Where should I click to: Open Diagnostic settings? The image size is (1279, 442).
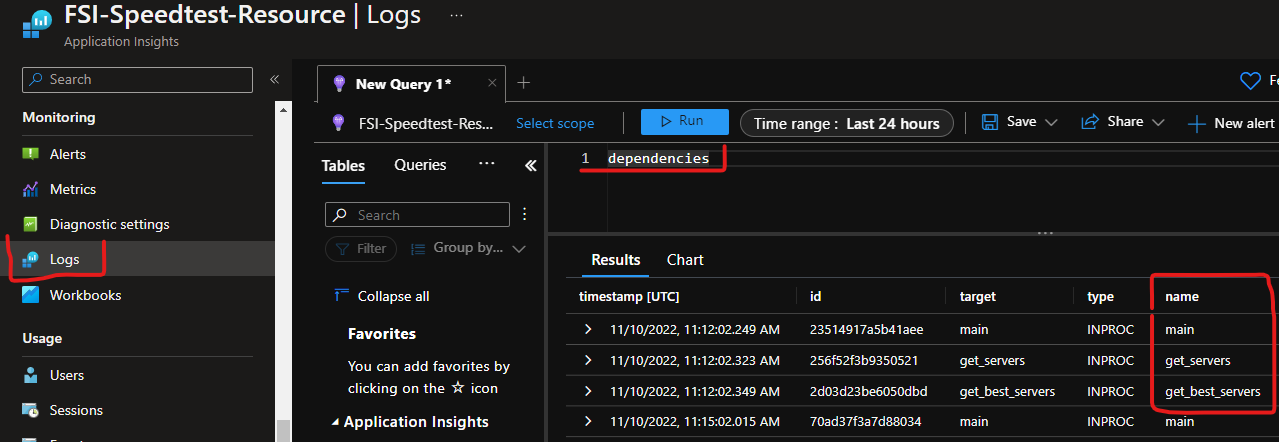coord(109,224)
